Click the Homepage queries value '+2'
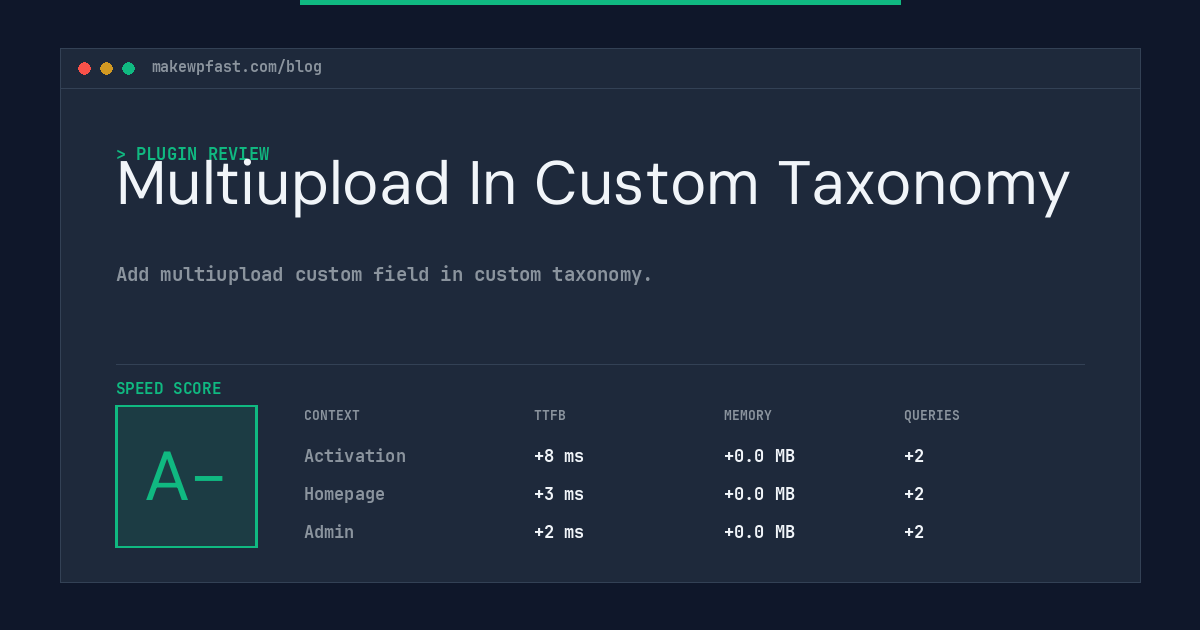 click(x=914, y=494)
